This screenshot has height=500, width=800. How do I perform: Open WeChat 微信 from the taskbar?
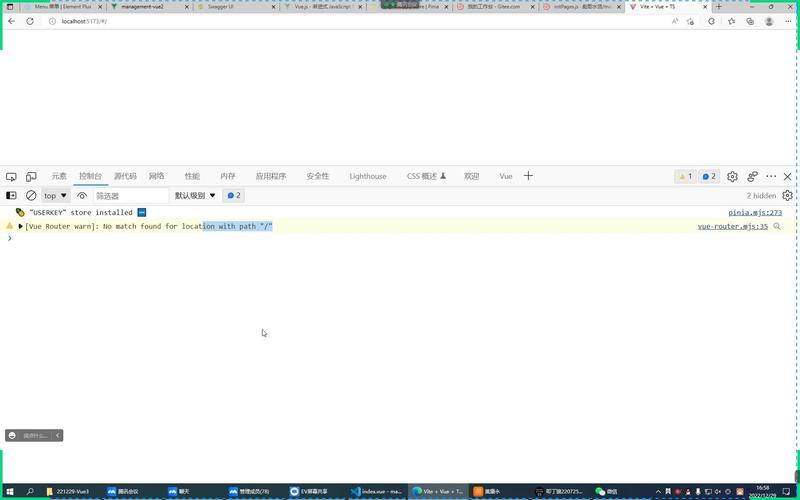[x=607, y=491]
